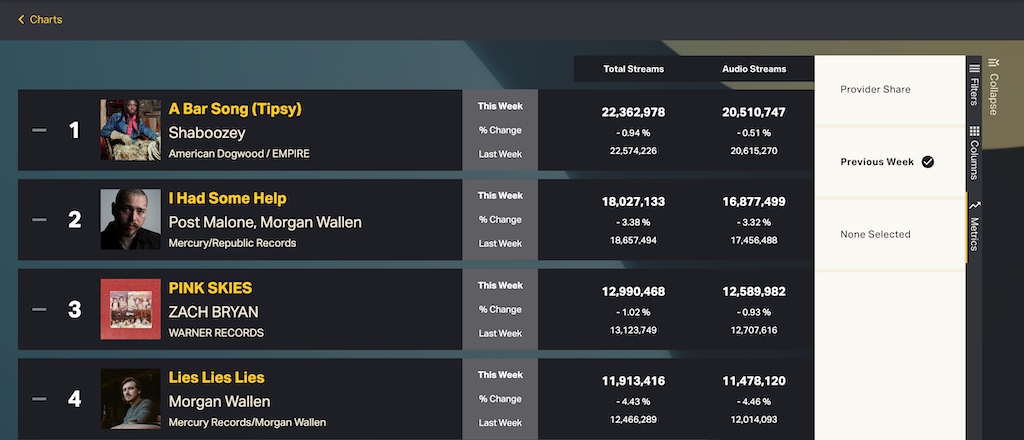The width and height of the screenshot is (1024, 440).
Task: Expand row 1 using its dash icon
Action: [x=39, y=130]
